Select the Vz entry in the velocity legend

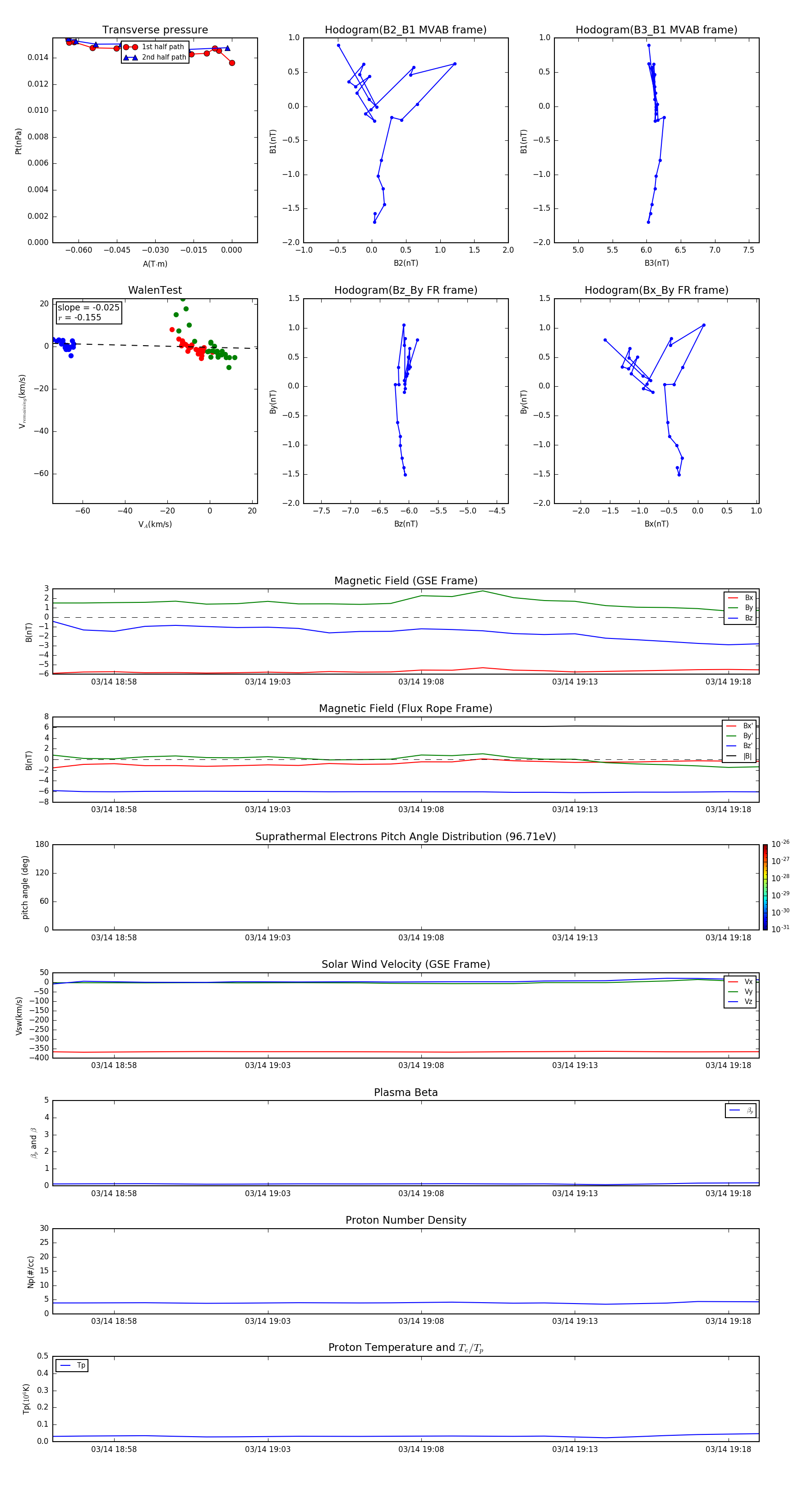click(x=740, y=1002)
